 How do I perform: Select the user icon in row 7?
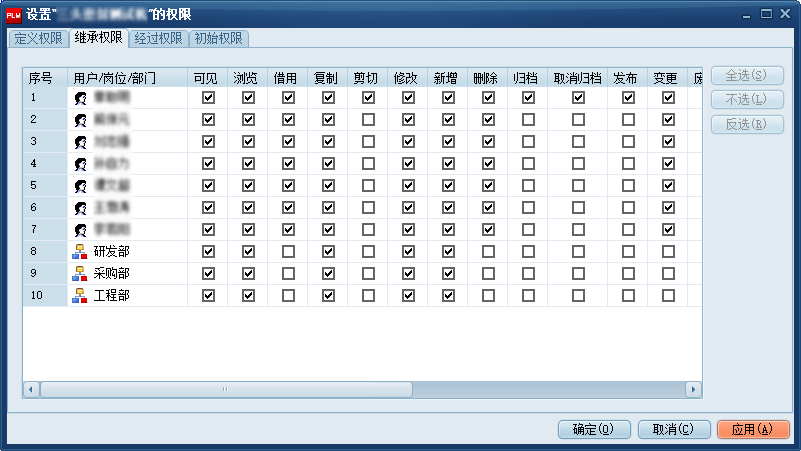click(x=81, y=230)
